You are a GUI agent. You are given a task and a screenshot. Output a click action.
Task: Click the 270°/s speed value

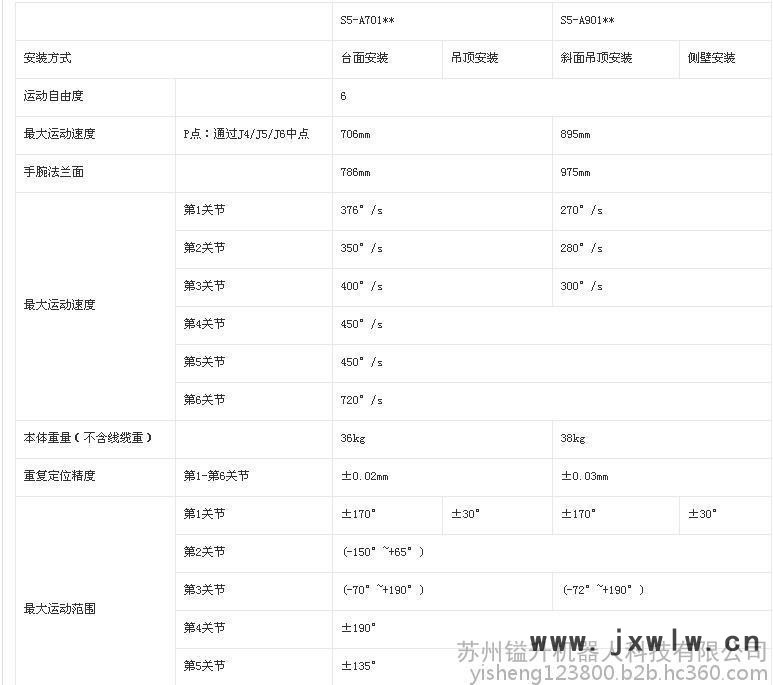point(581,210)
